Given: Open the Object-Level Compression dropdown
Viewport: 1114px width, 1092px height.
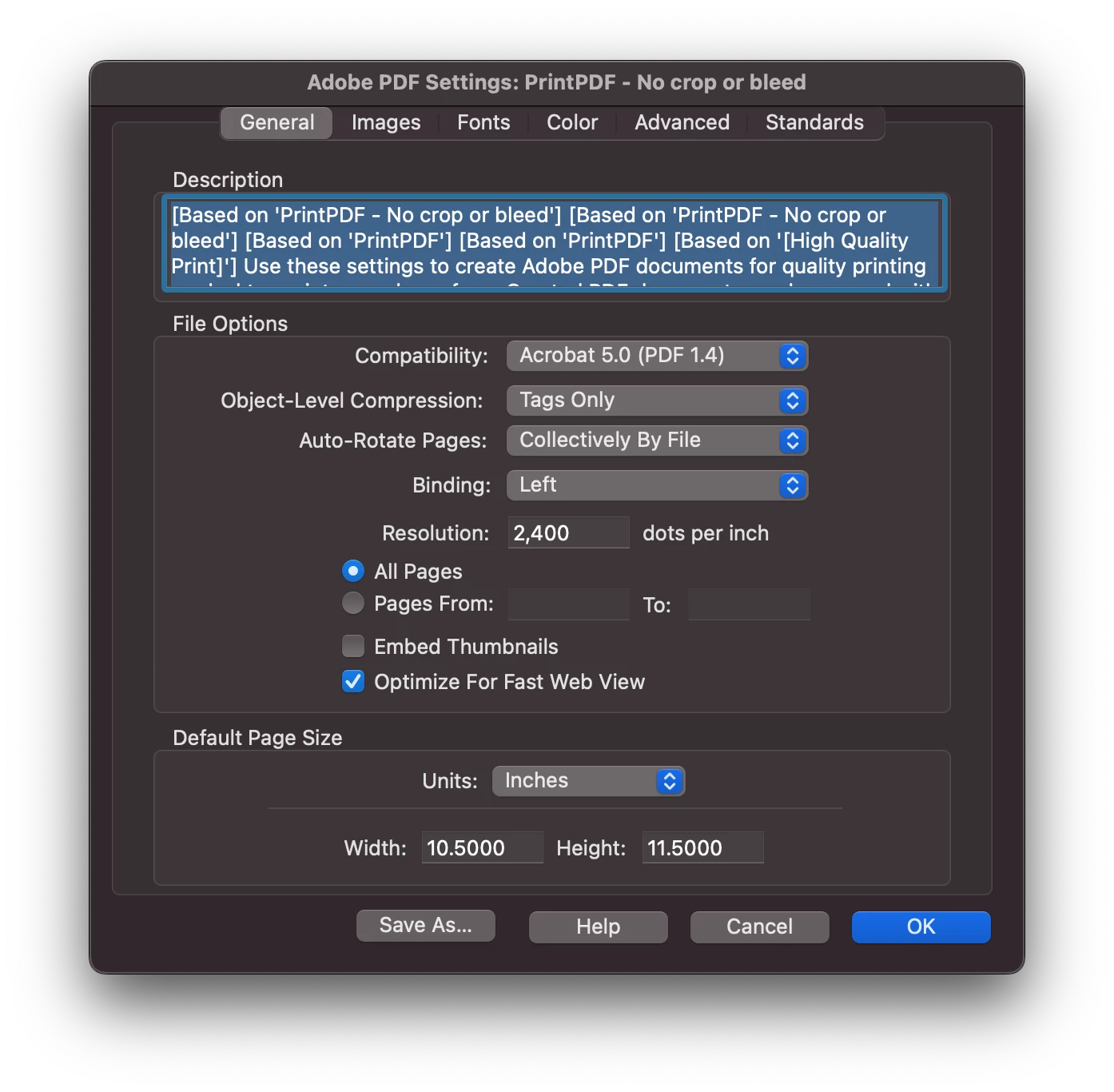Looking at the screenshot, I should pyautogui.click(x=657, y=401).
